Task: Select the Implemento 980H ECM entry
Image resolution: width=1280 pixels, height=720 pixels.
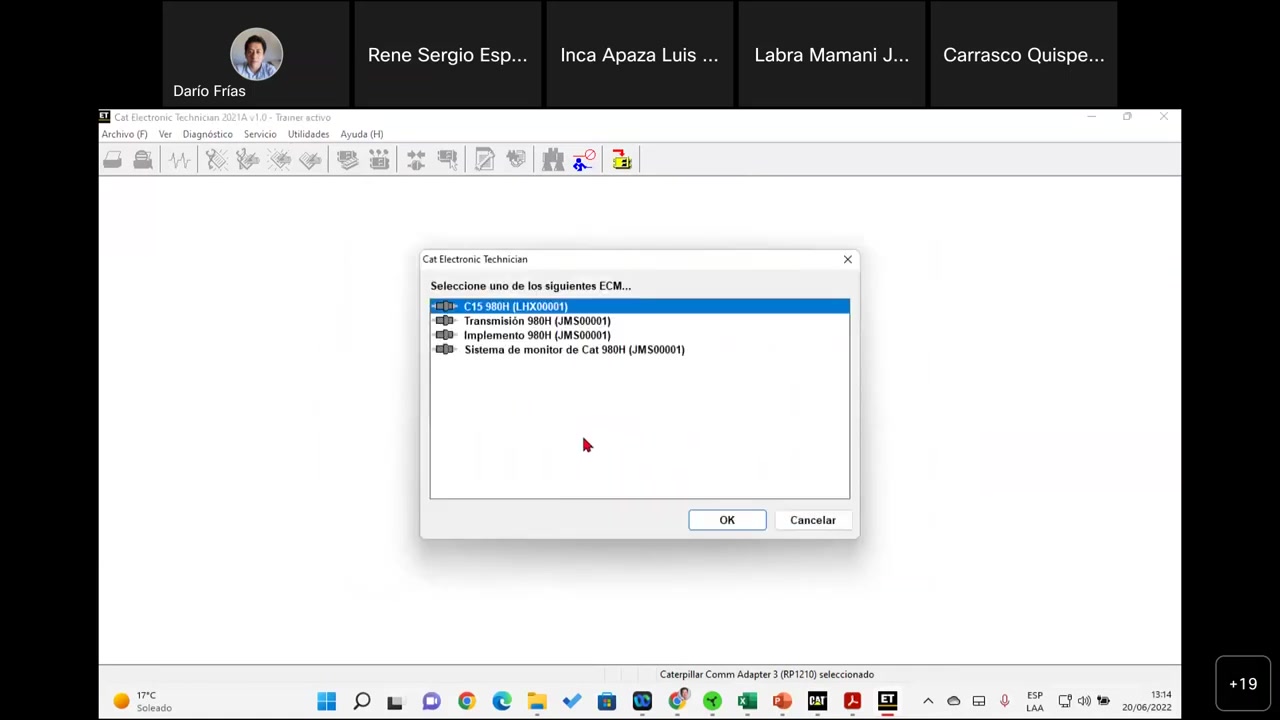Action: pos(537,335)
